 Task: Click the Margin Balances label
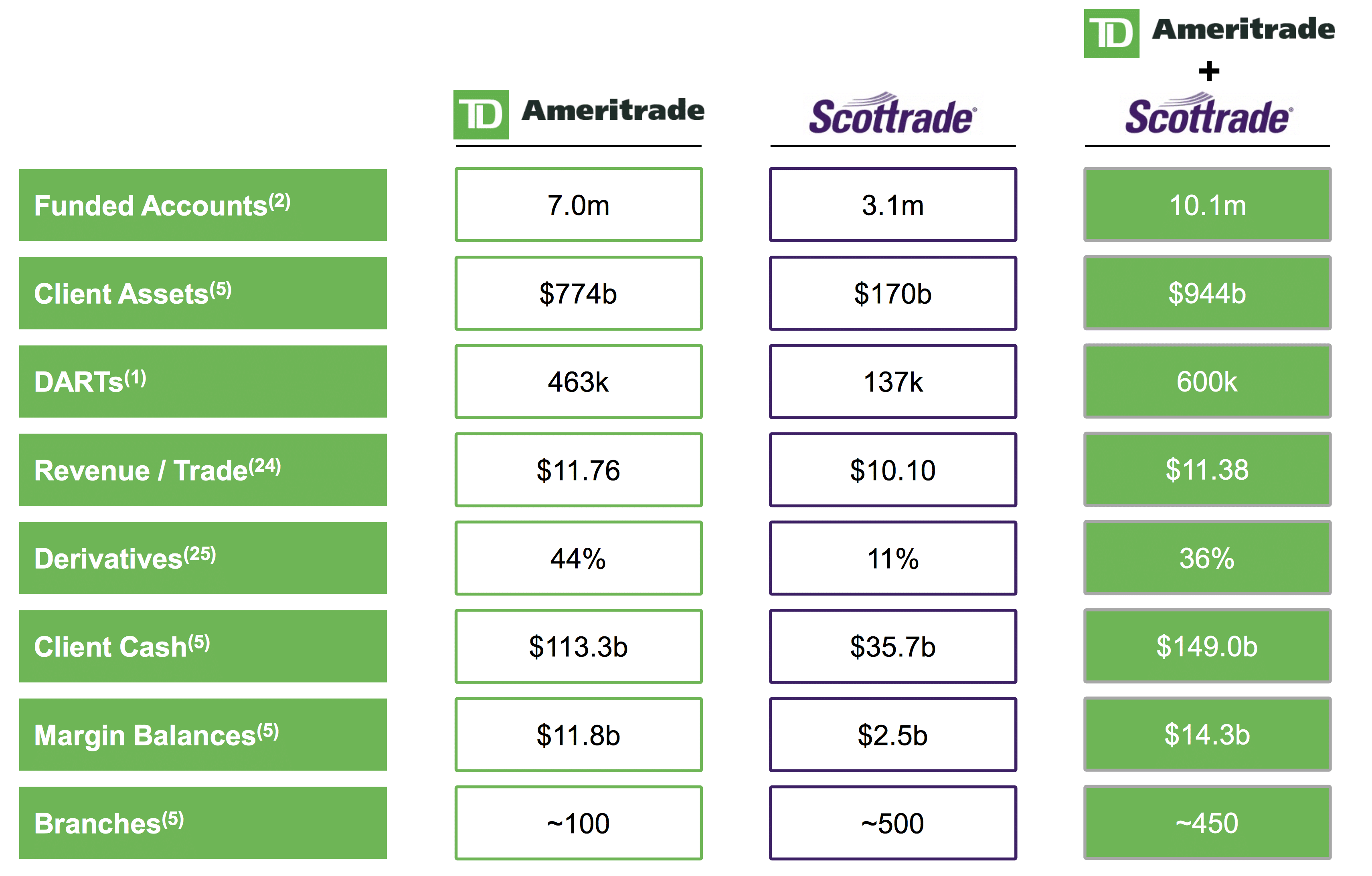203,735
